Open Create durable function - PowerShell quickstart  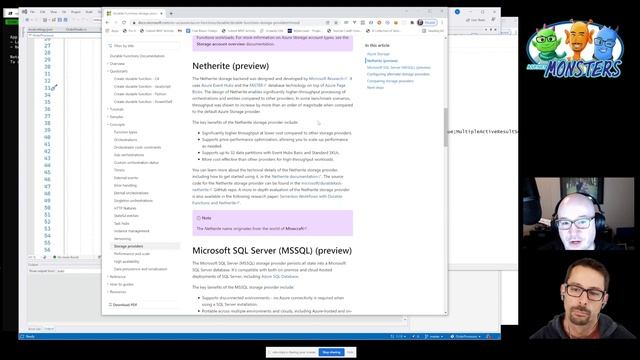143,102
